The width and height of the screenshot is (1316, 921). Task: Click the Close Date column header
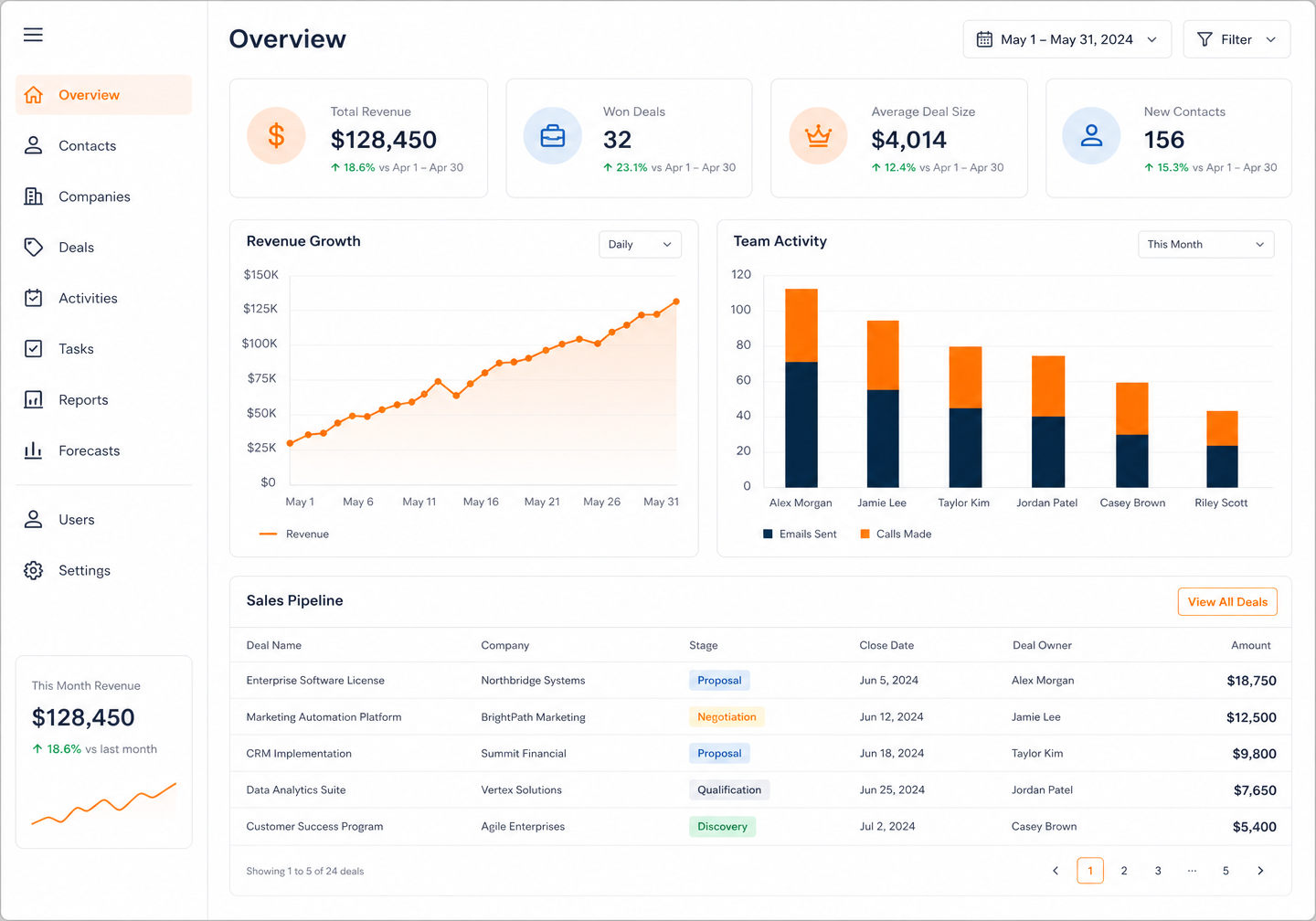click(x=886, y=645)
